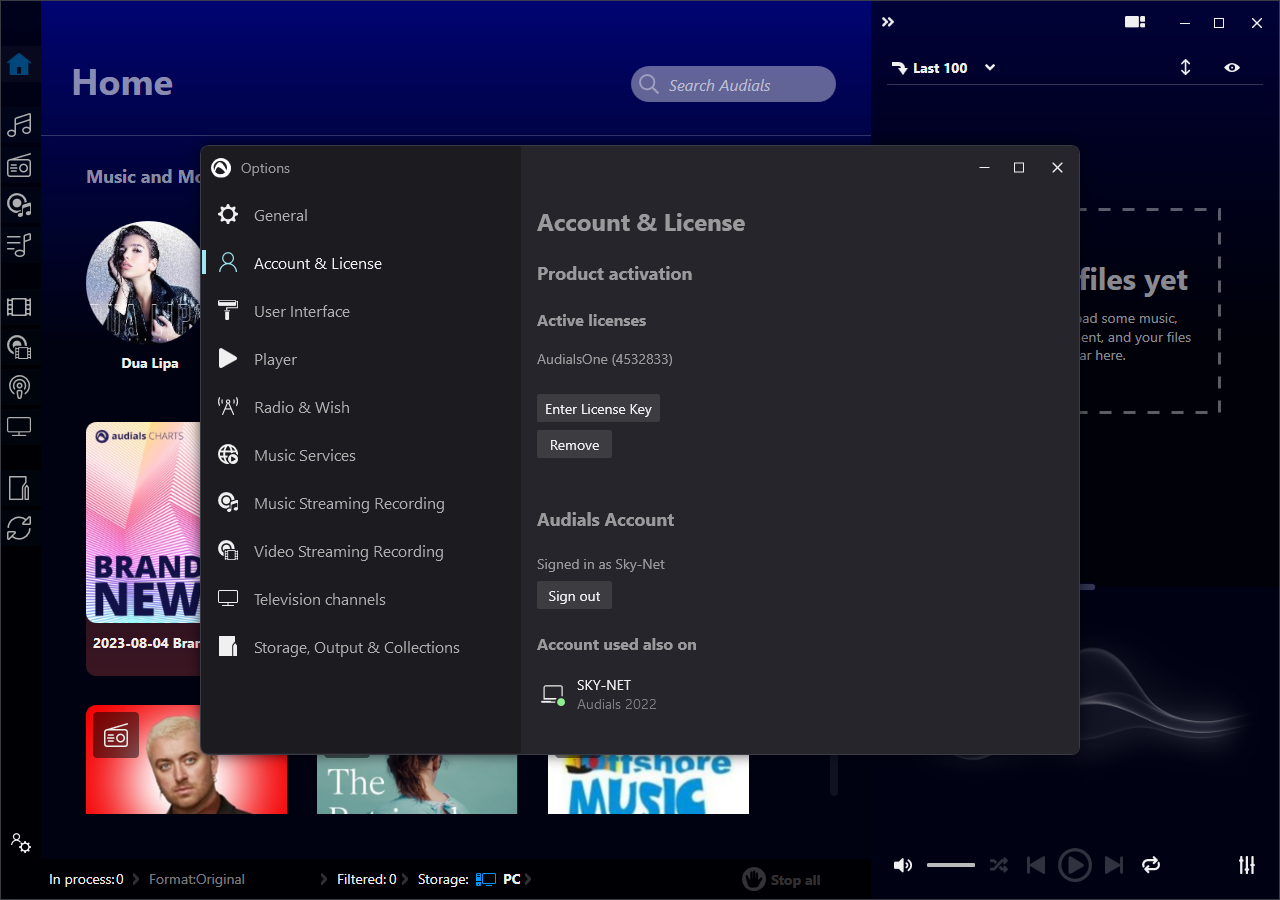Open the Television section from the sidebar
Screen dimensions: 1280x900
[x=20, y=426]
